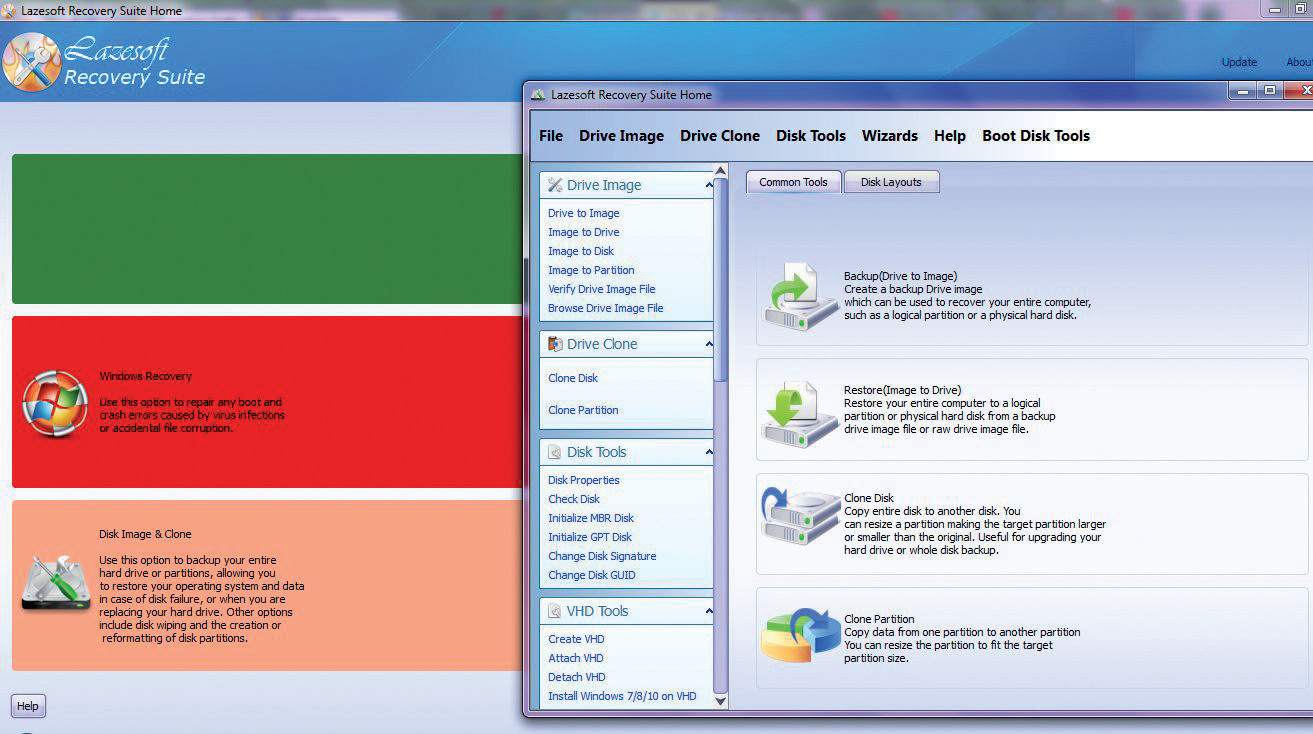Click the Initialize GPT Disk link

tap(590, 537)
